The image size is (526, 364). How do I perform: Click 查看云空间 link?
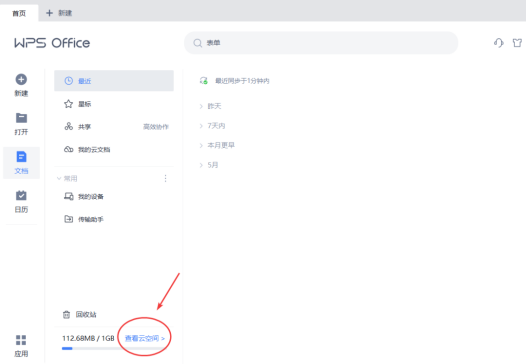pyautogui.click(x=145, y=339)
